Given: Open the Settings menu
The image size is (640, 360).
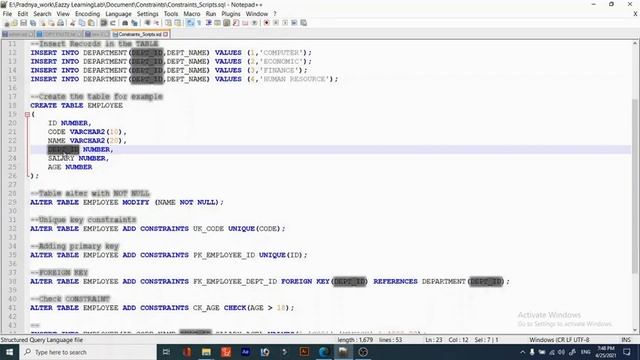Looking at the screenshot, I should (147, 14).
